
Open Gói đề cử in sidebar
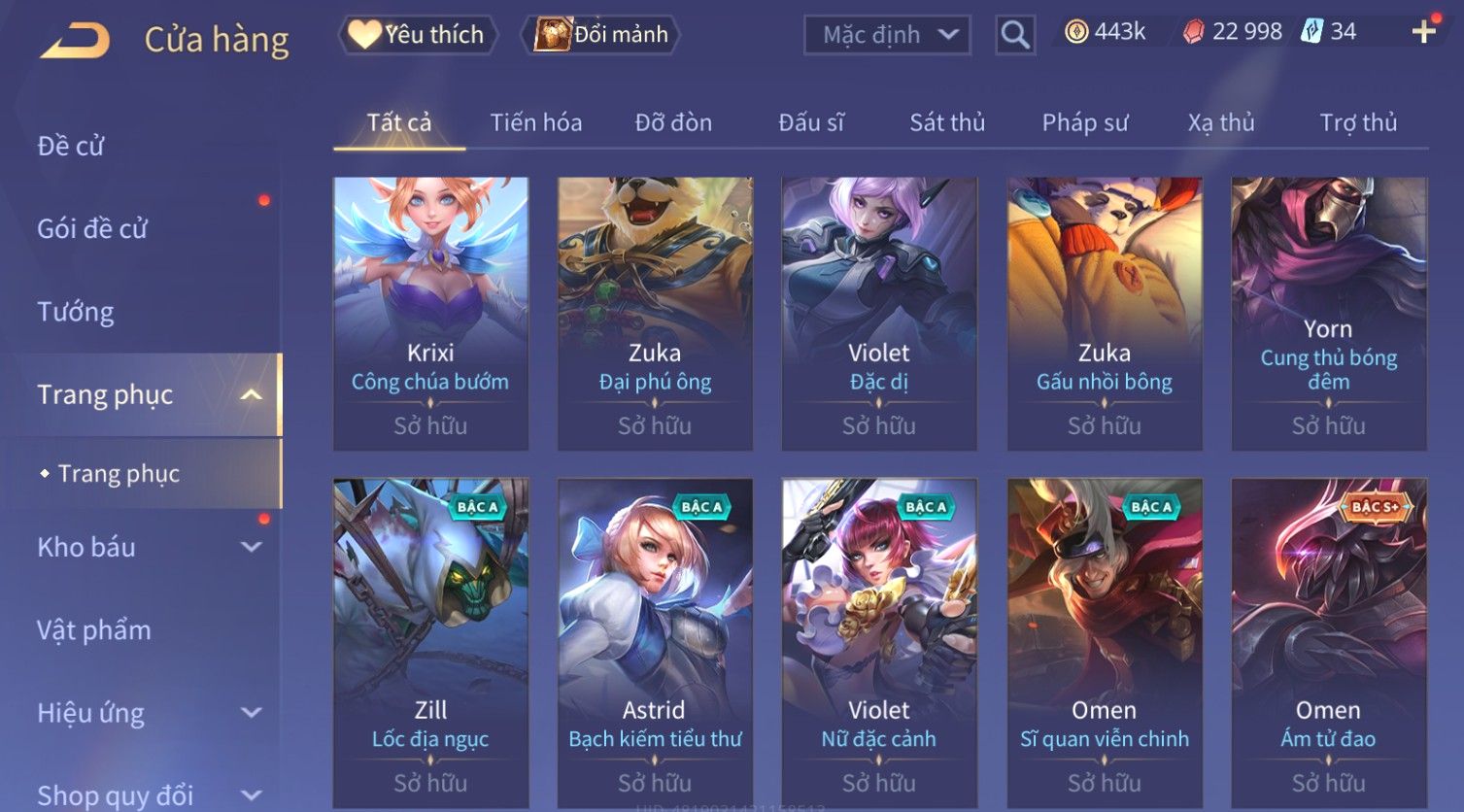[92, 229]
